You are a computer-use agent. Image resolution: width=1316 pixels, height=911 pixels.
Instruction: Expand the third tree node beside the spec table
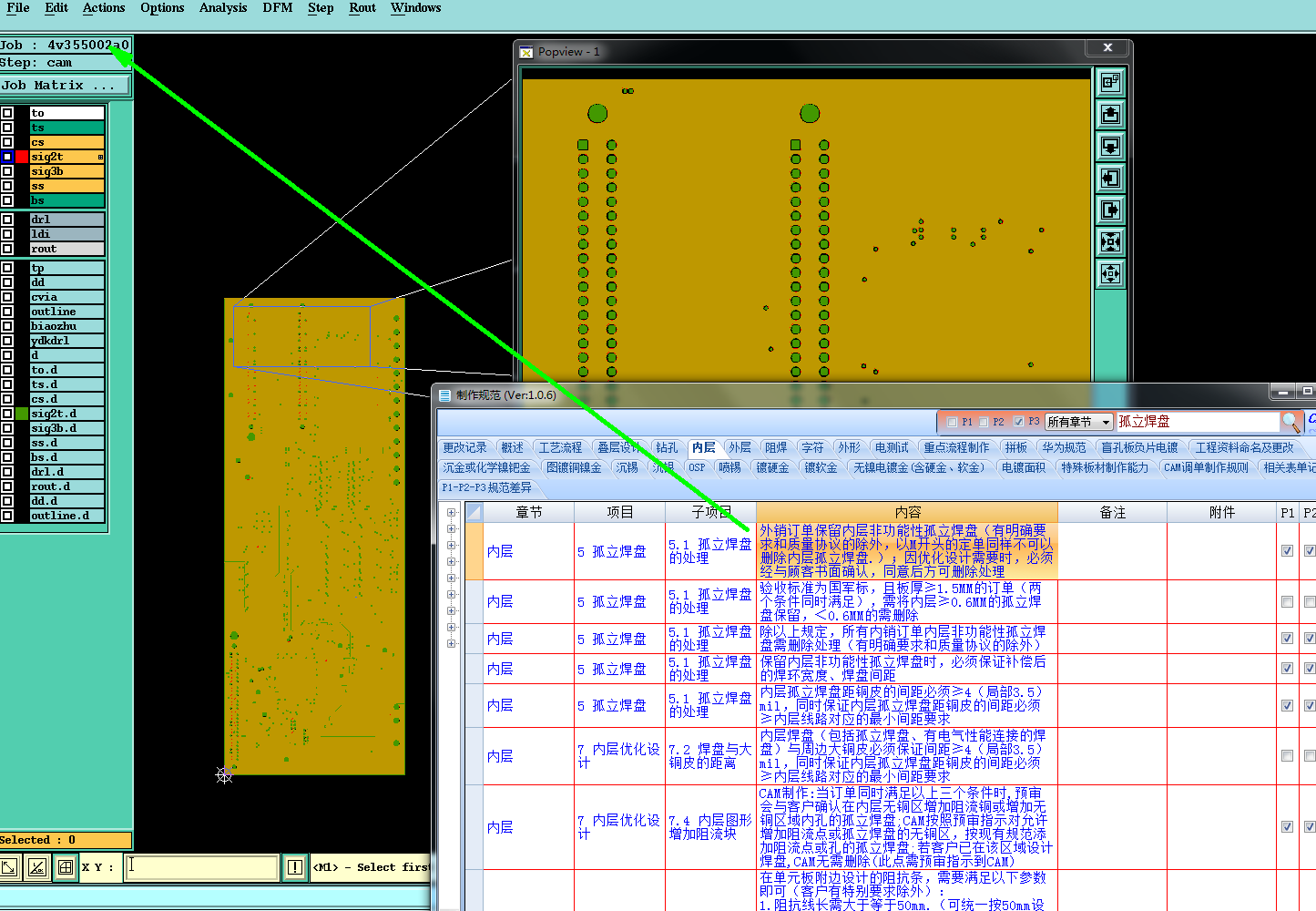(x=451, y=546)
